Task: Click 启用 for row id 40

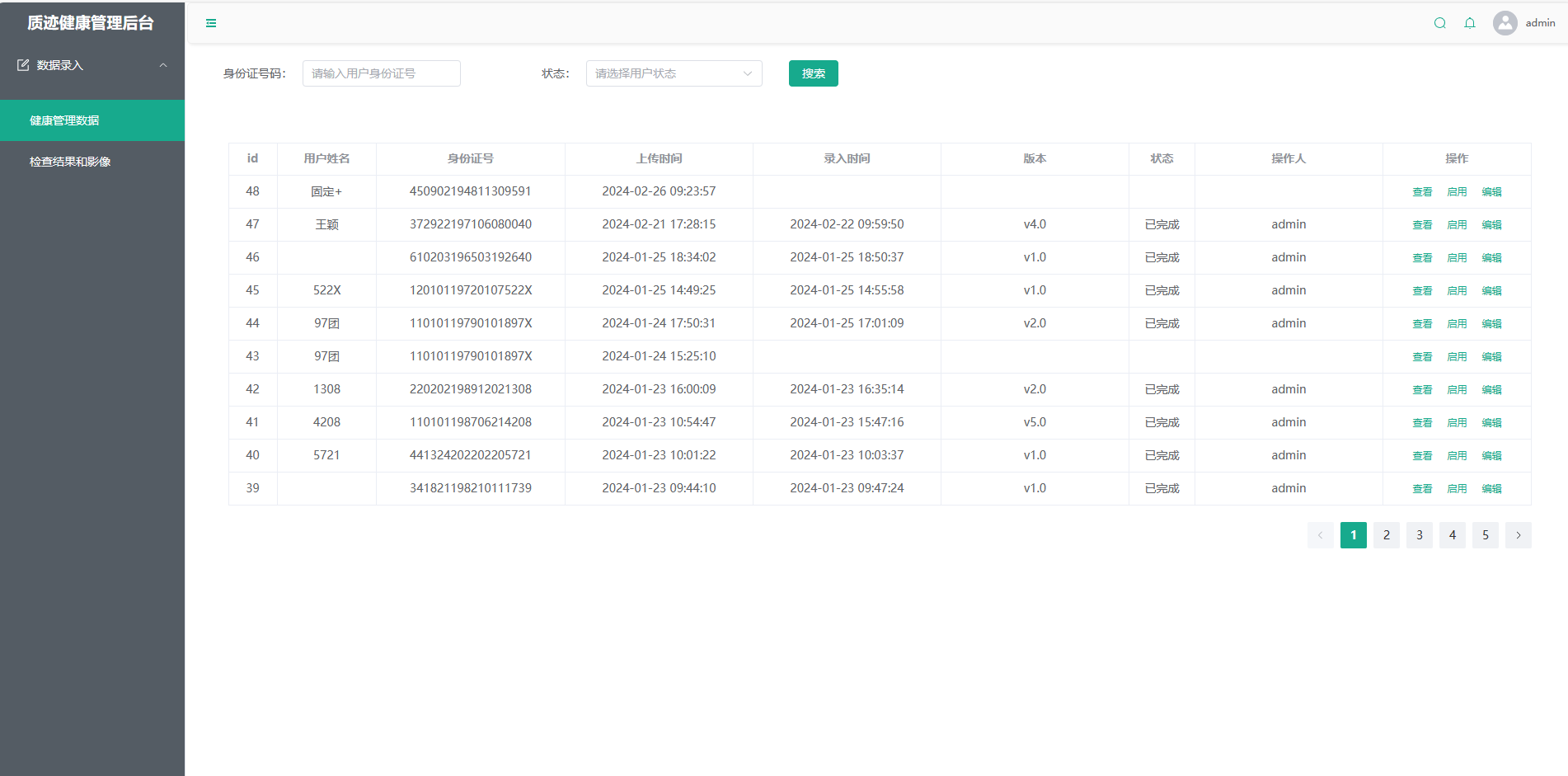Action: pyautogui.click(x=1457, y=456)
